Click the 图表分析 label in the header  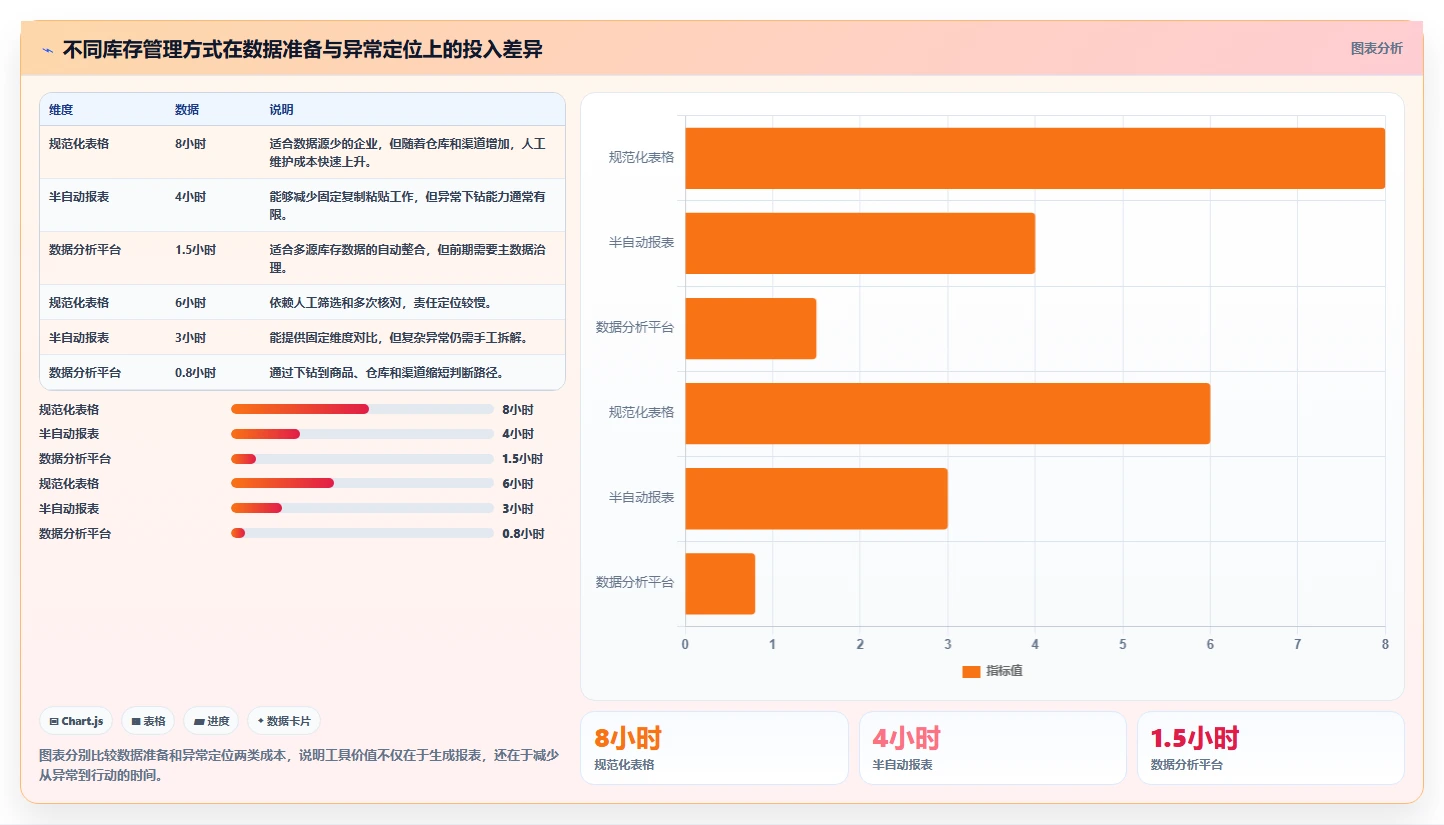click(1376, 48)
